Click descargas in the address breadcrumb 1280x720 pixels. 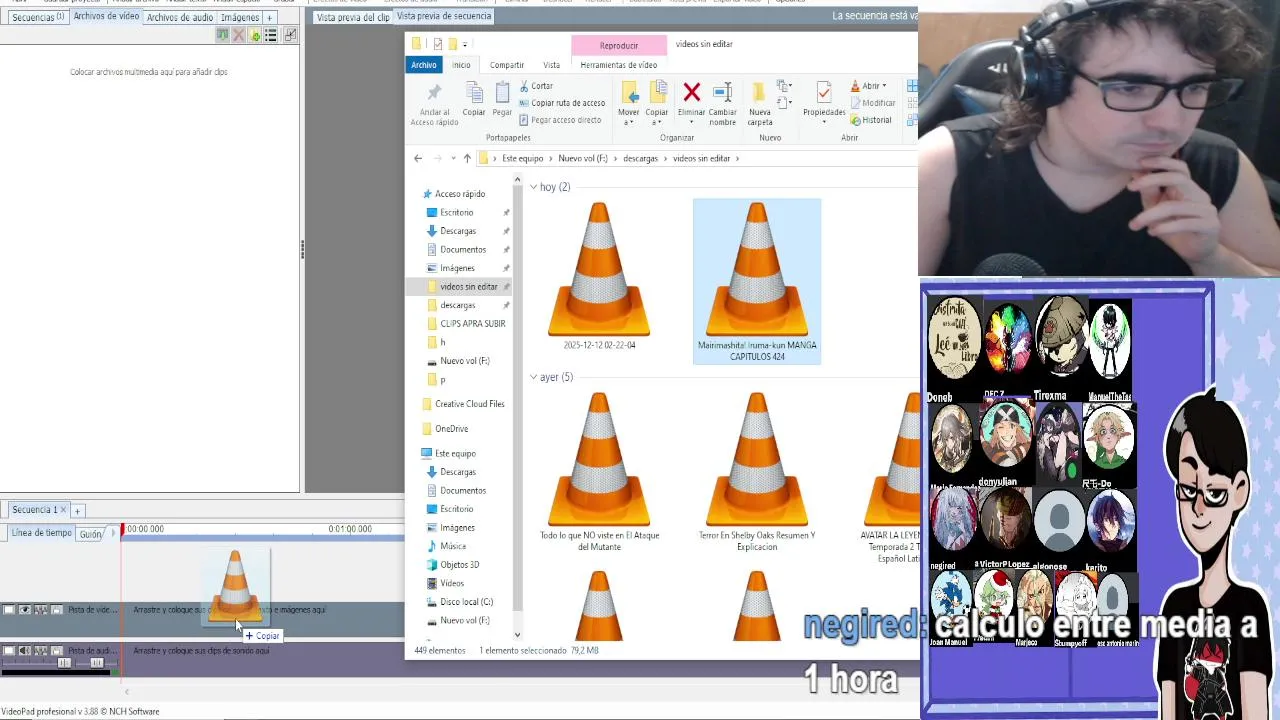tap(640, 158)
